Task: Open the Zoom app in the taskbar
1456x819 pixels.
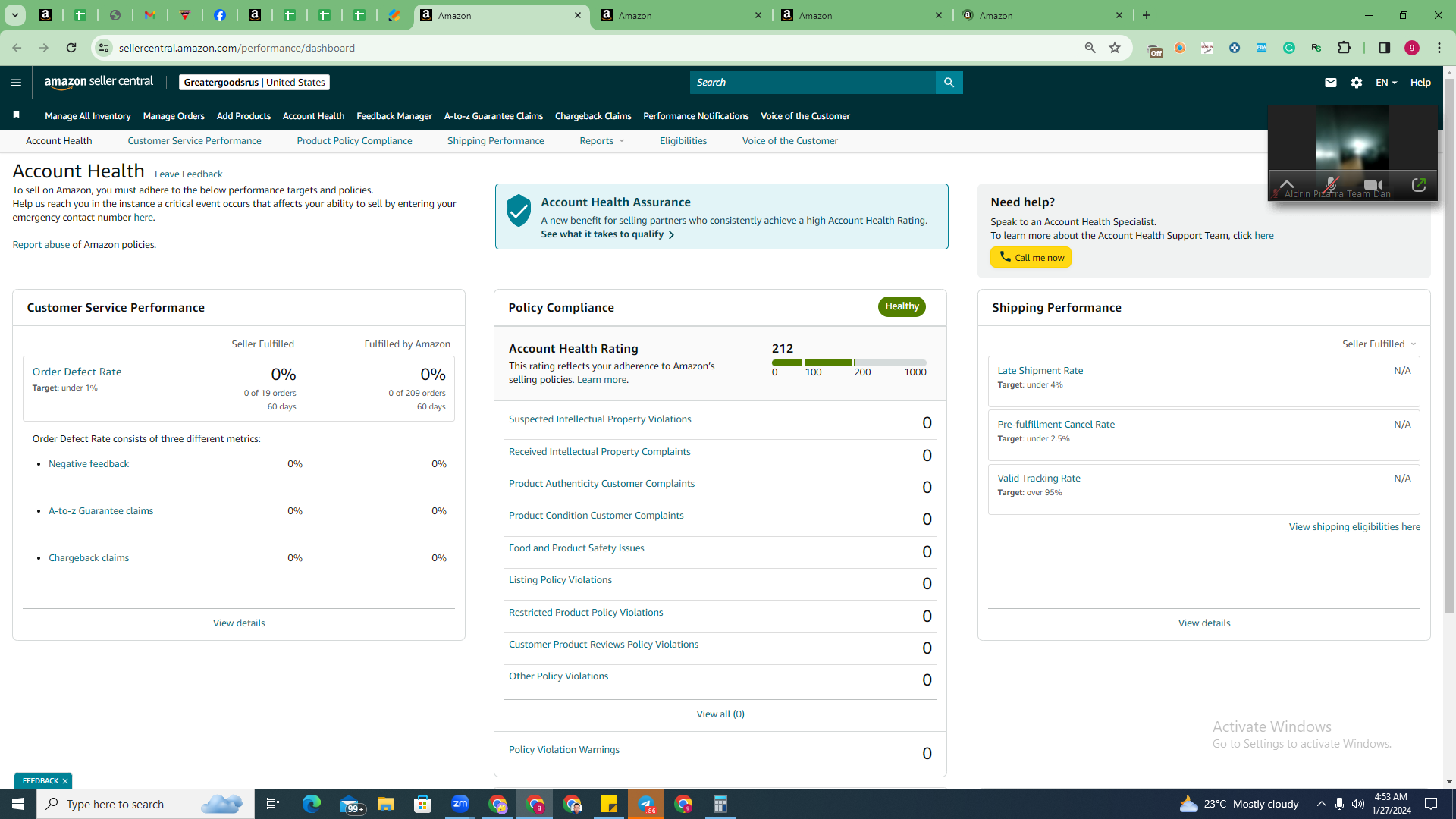Action: [x=460, y=804]
